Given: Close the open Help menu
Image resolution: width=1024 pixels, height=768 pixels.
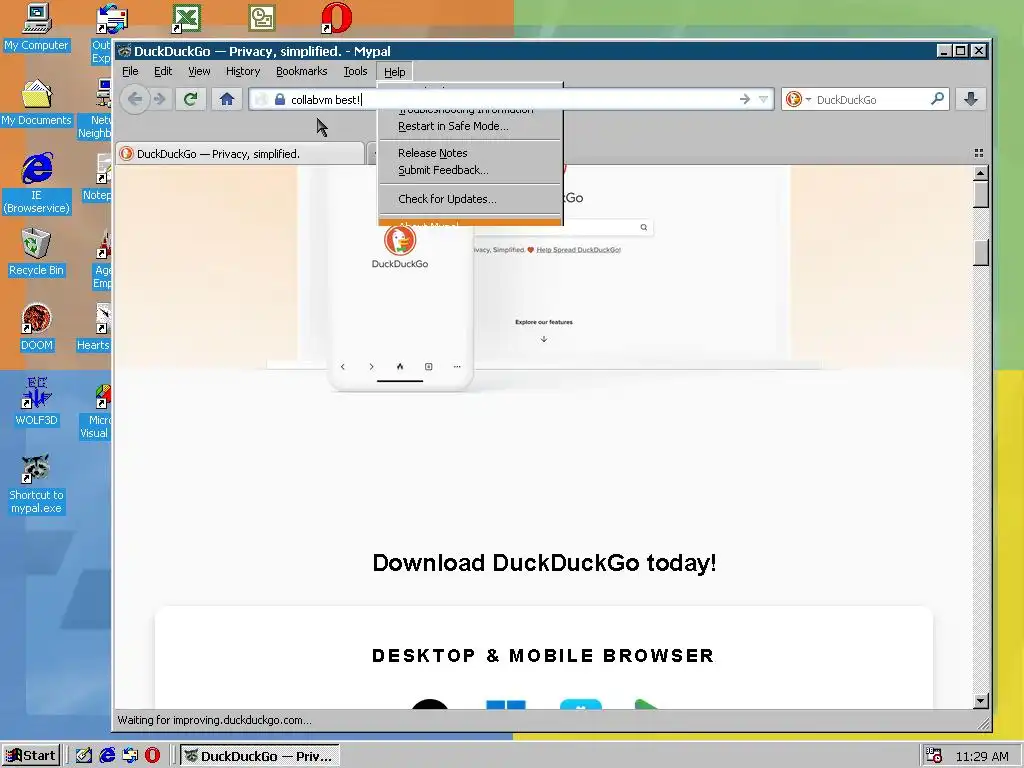Looking at the screenshot, I should 394,72.
